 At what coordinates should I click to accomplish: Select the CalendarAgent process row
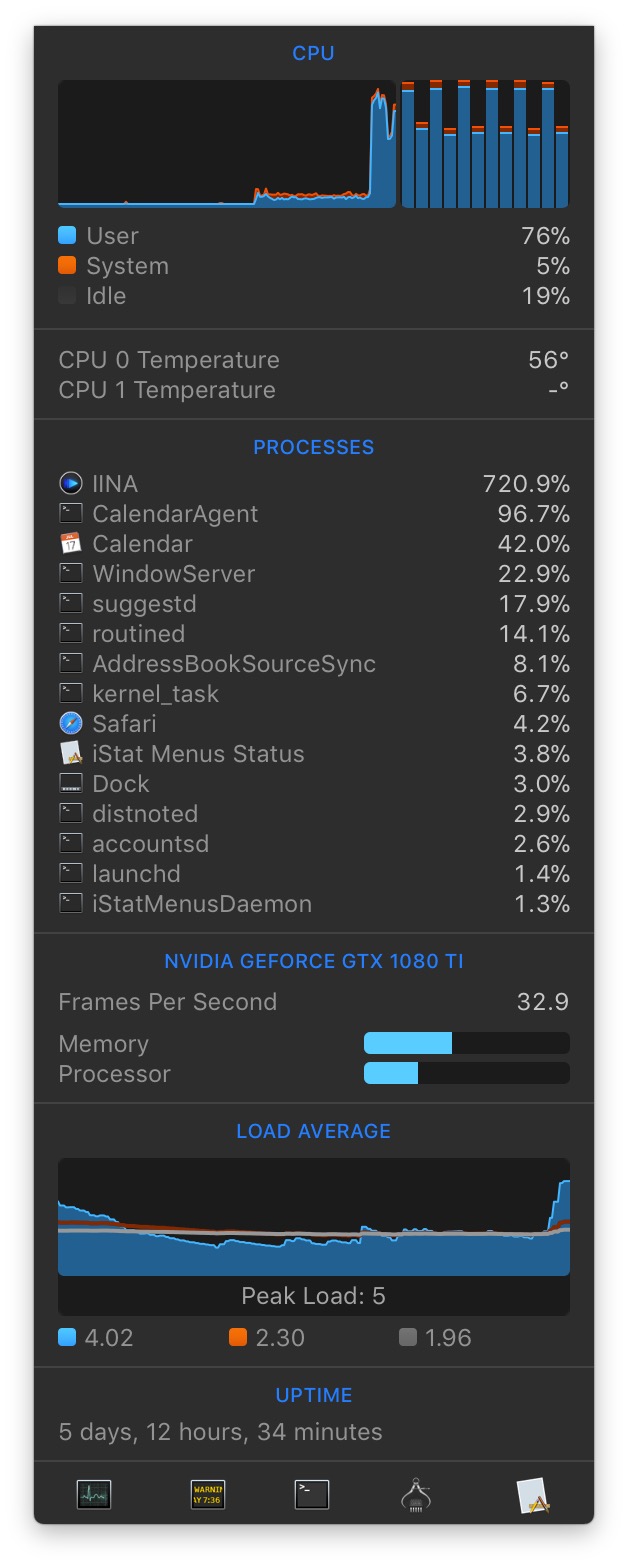click(x=314, y=514)
